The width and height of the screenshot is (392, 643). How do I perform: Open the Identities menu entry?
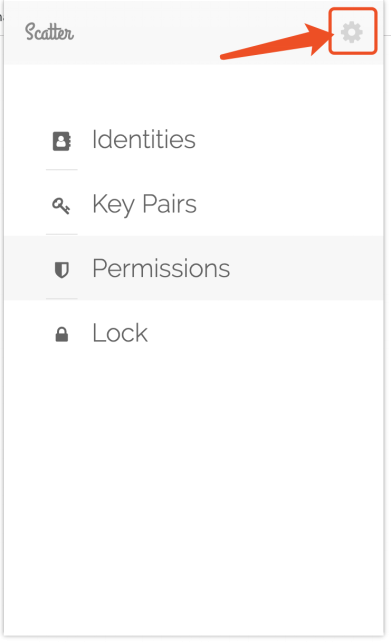tap(144, 139)
